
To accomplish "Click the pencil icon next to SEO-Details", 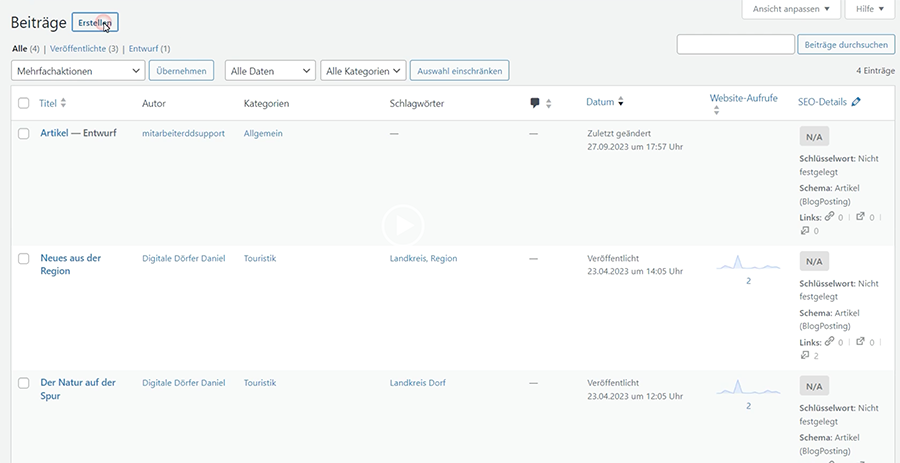I will pyautogui.click(x=856, y=102).
